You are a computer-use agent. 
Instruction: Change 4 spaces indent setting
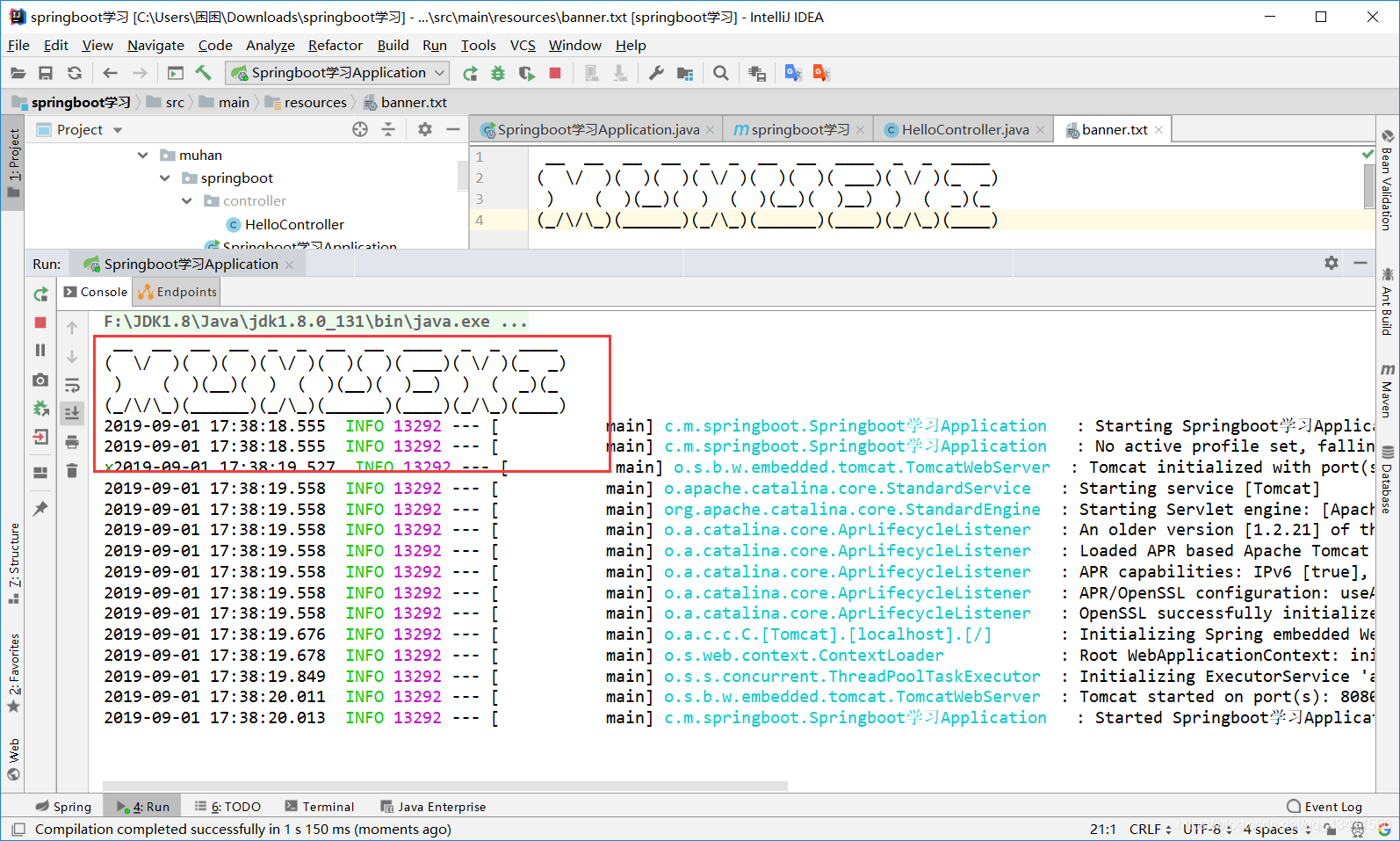1277,830
